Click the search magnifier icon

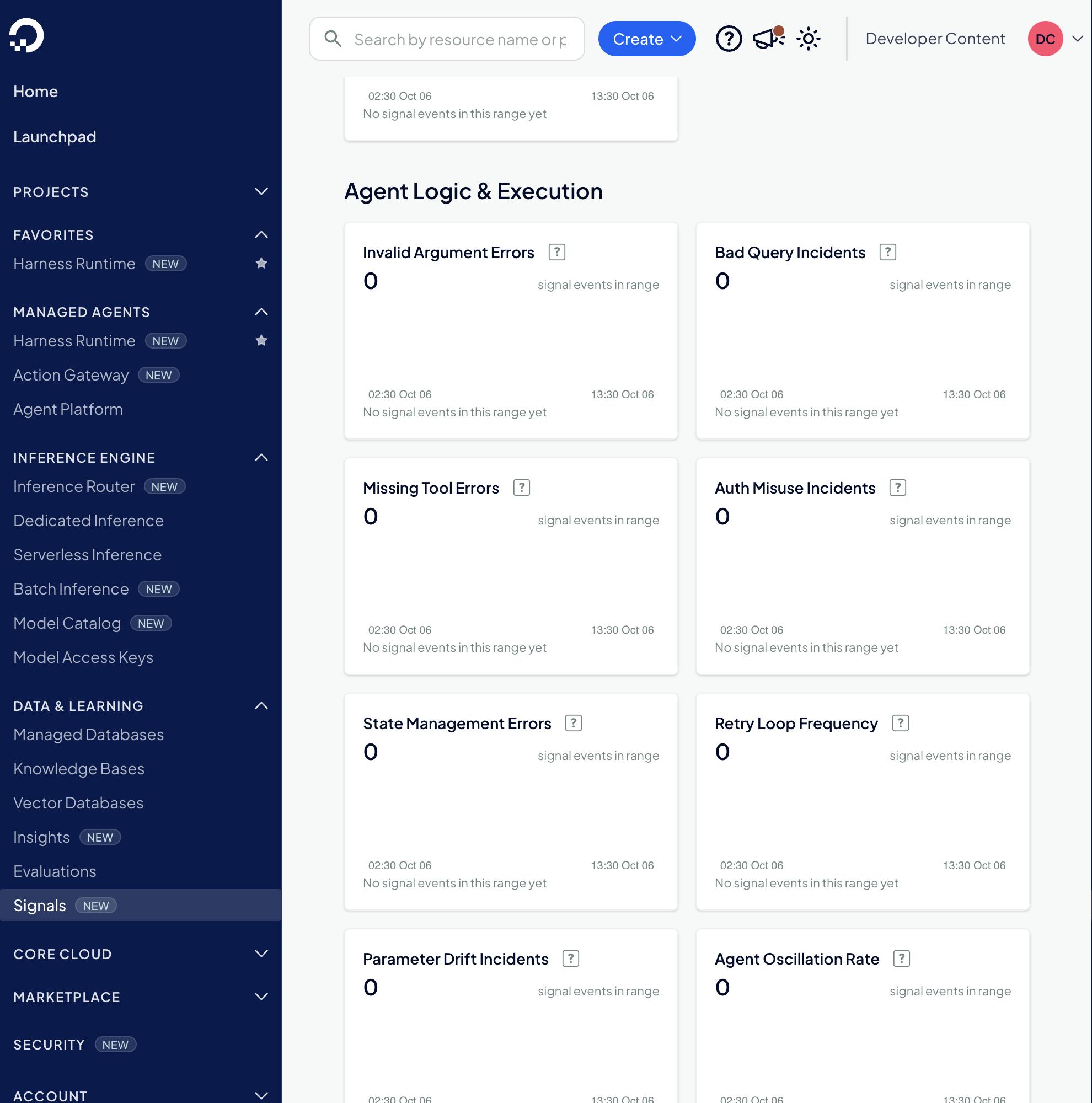(x=333, y=39)
